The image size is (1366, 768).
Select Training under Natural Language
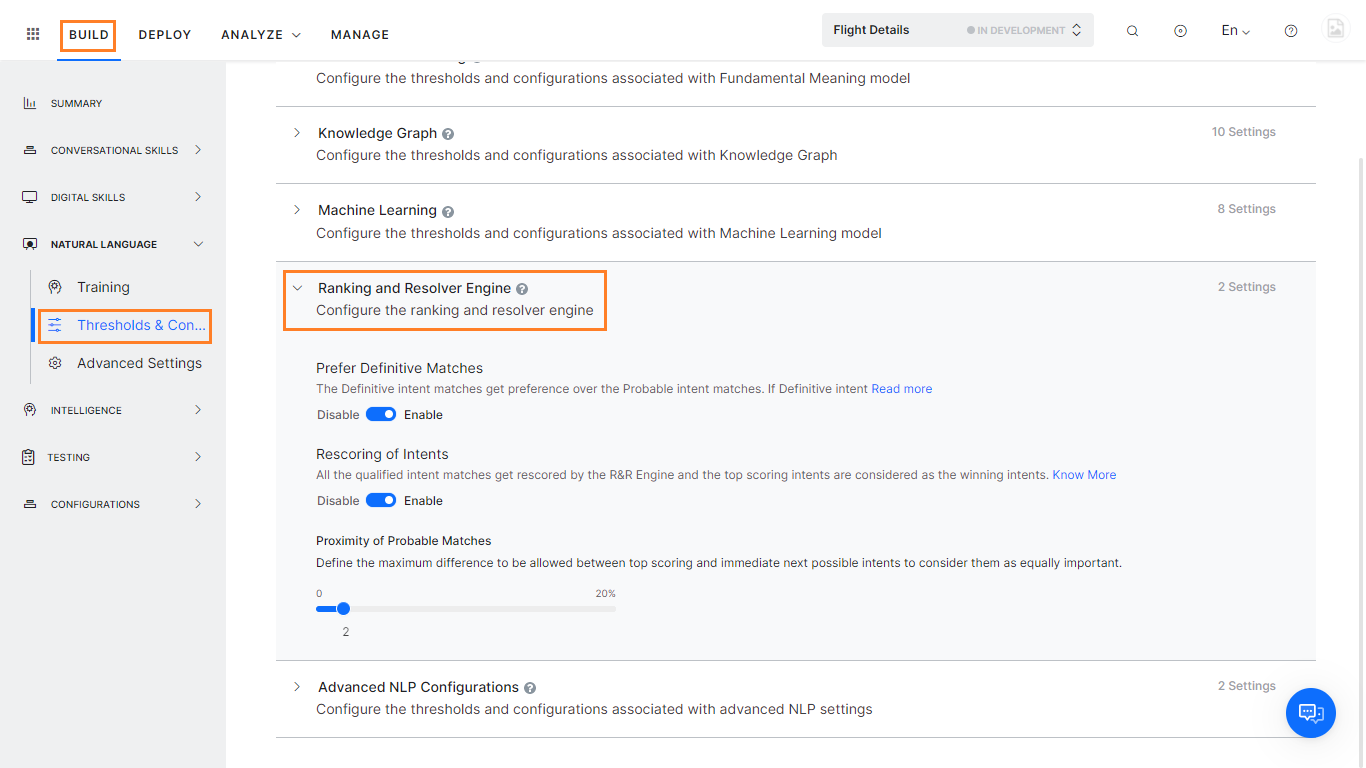point(102,287)
